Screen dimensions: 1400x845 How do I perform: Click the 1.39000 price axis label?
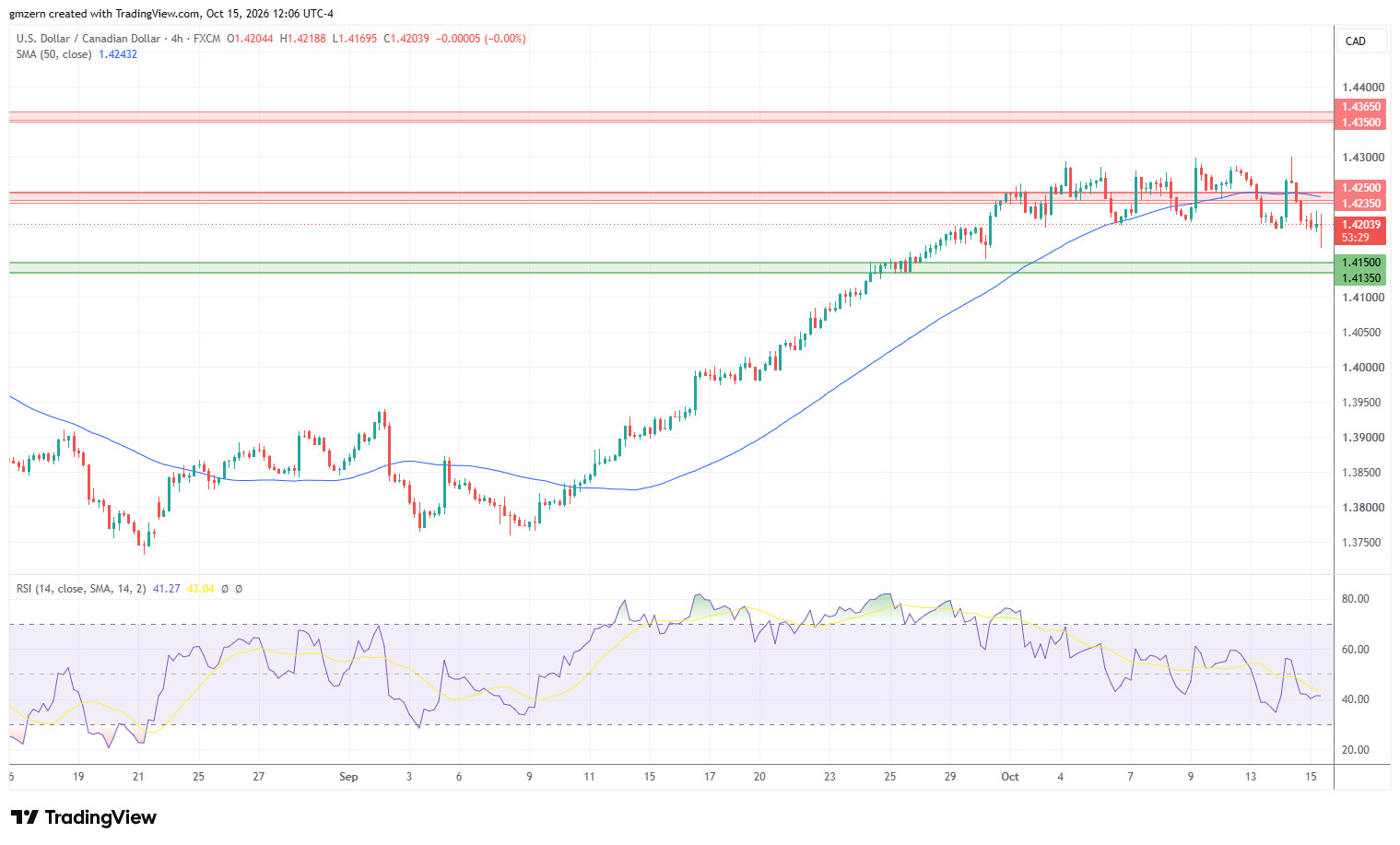(x=1363, y=438)
